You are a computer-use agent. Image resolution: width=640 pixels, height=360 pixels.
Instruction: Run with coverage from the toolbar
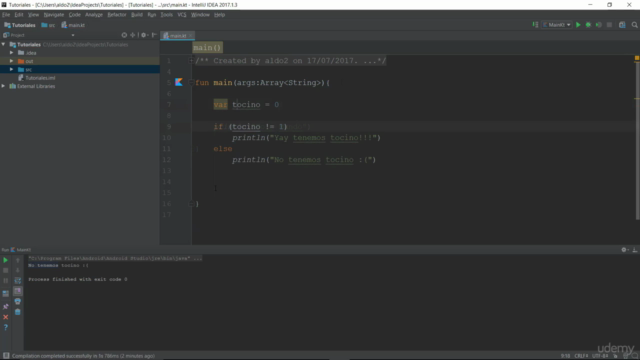598,25
